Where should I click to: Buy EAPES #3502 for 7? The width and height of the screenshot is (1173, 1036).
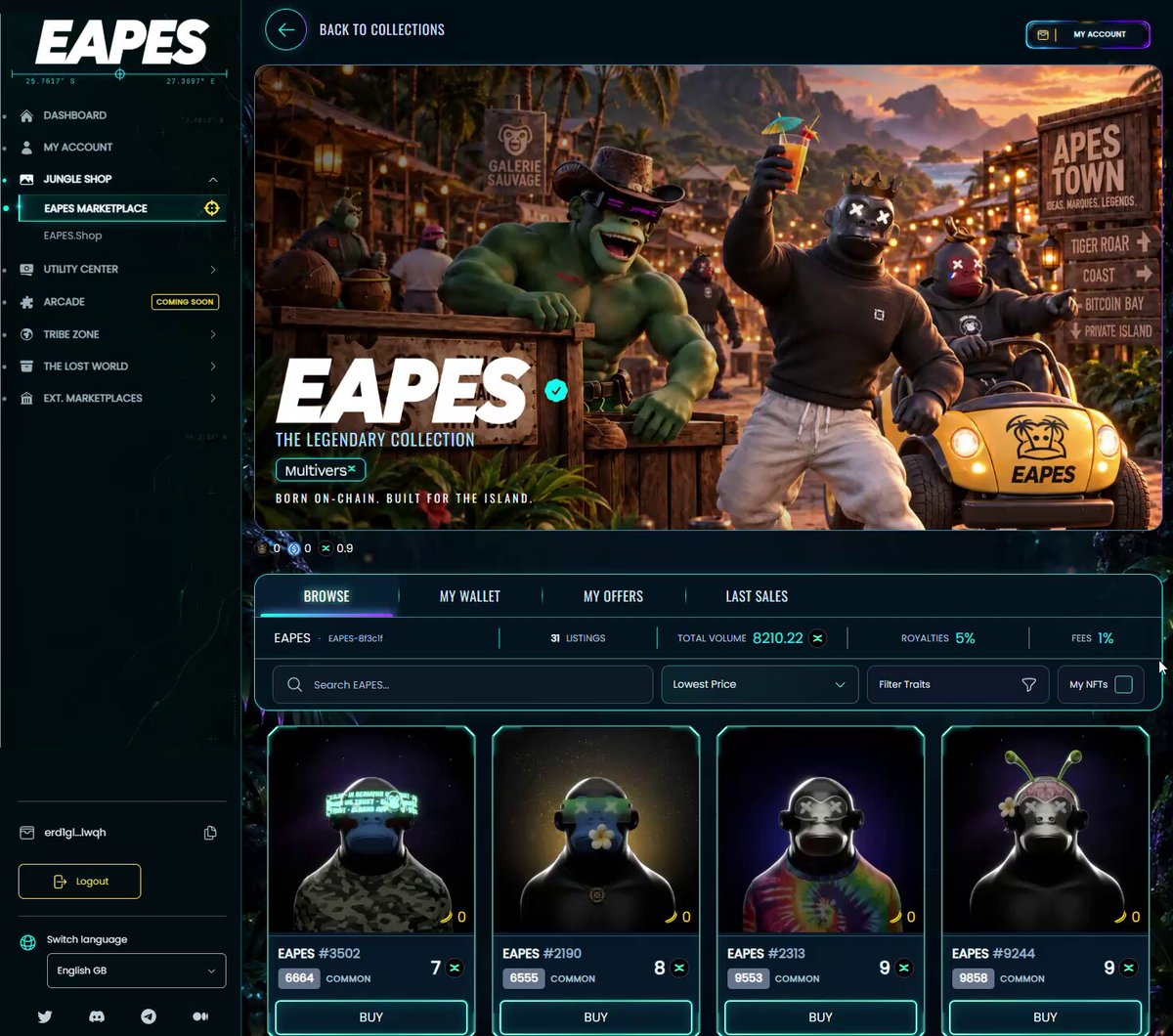[371, 1017]
